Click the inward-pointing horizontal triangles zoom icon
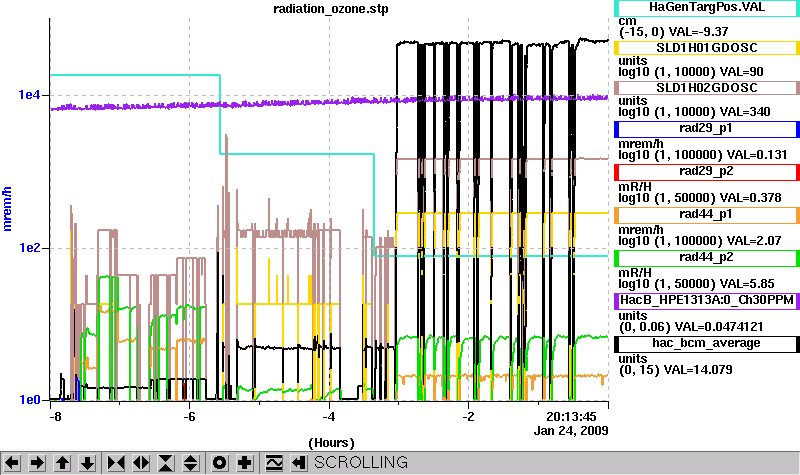 coord(116,463)
